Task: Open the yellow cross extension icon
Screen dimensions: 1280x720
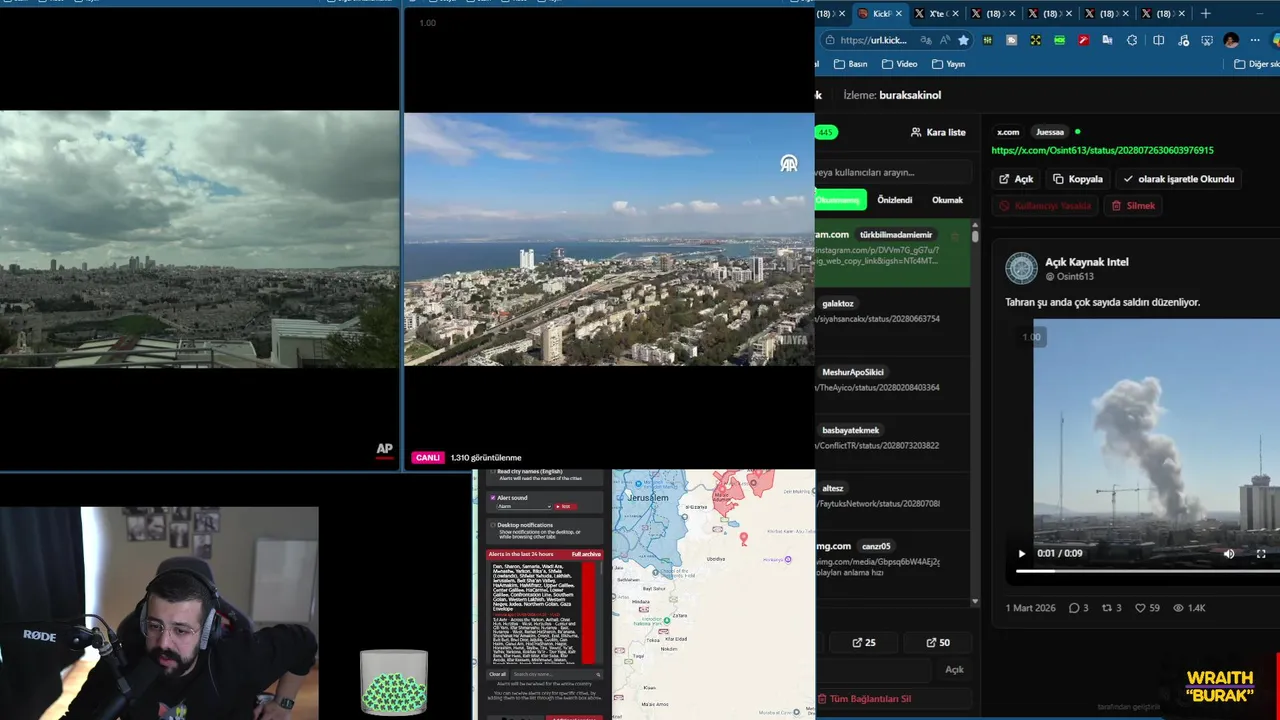Action: click(x=1035, y=40)
